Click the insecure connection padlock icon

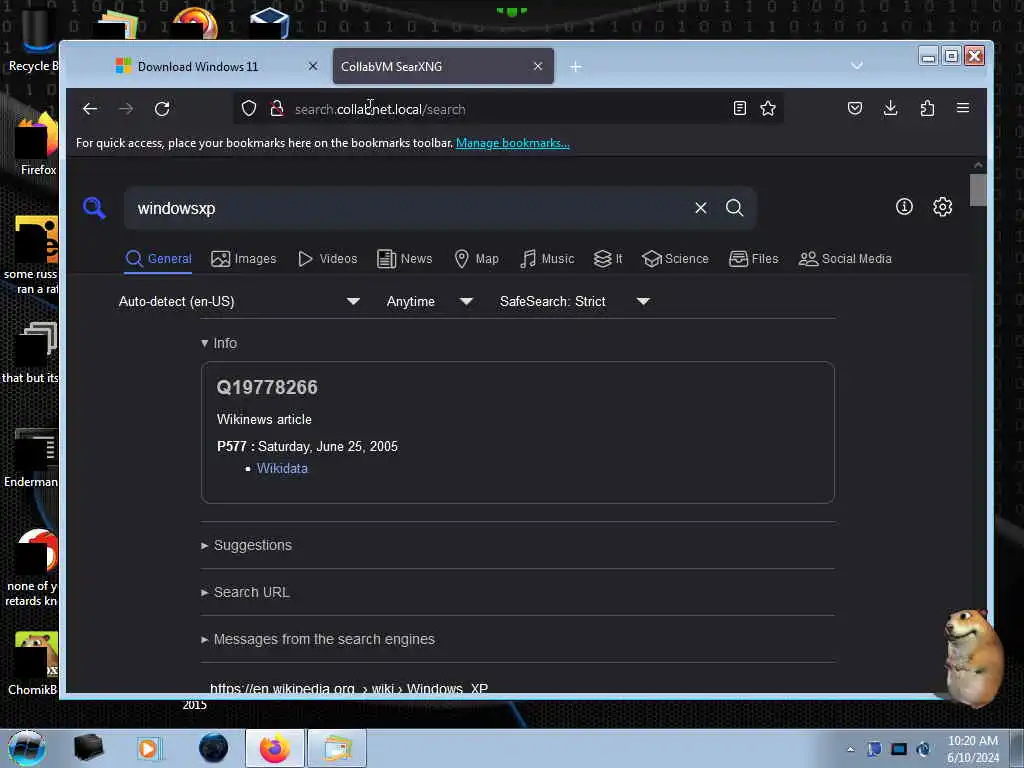277,108
